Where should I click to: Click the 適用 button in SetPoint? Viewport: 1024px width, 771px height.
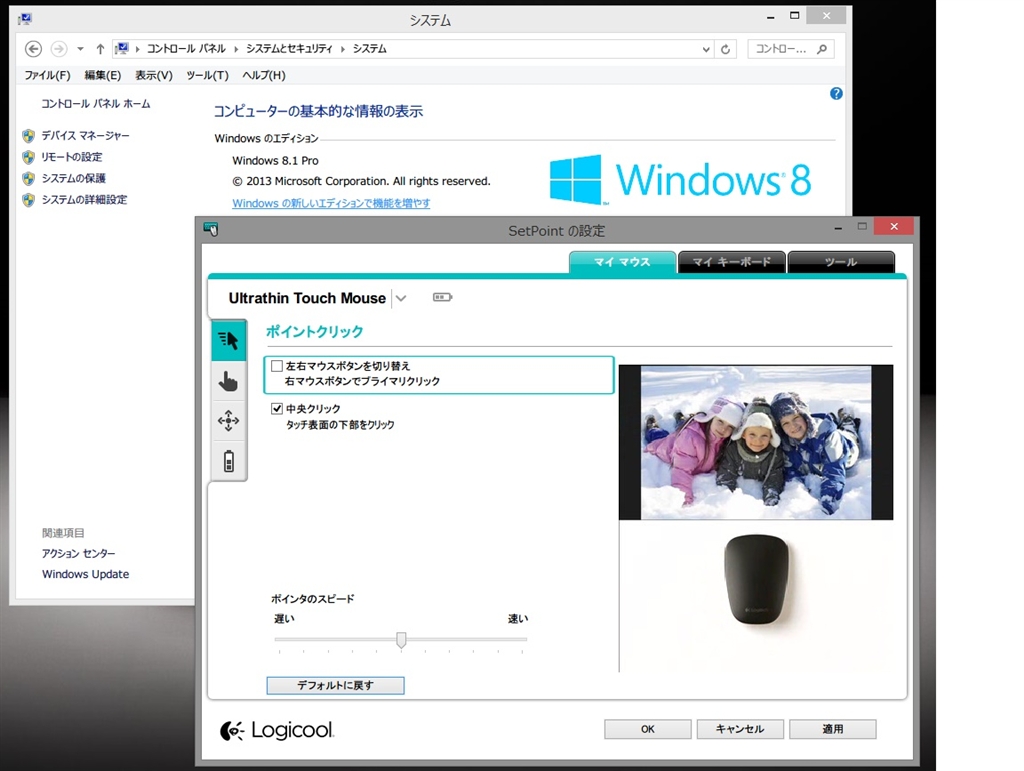[x=833, y=729]
